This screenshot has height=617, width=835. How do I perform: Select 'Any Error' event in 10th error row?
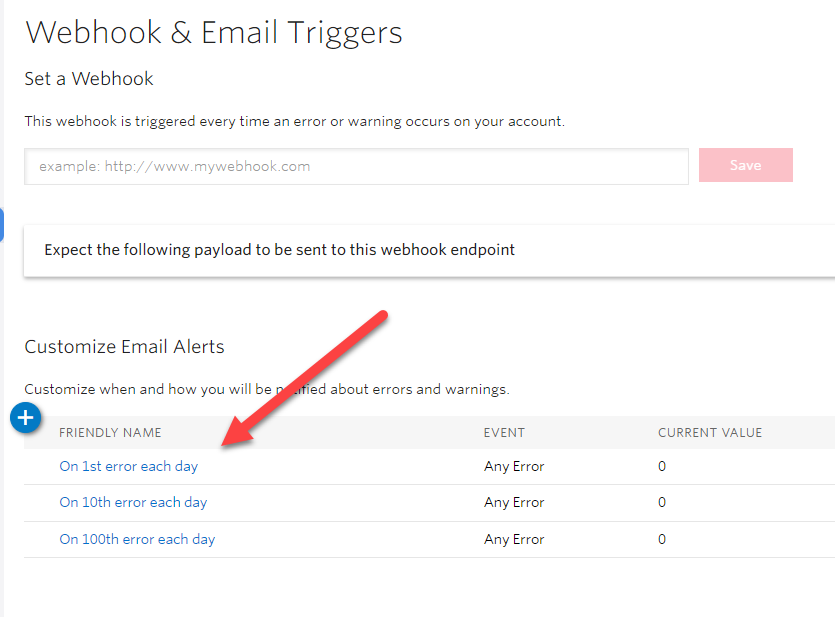[x=514, y=502]
